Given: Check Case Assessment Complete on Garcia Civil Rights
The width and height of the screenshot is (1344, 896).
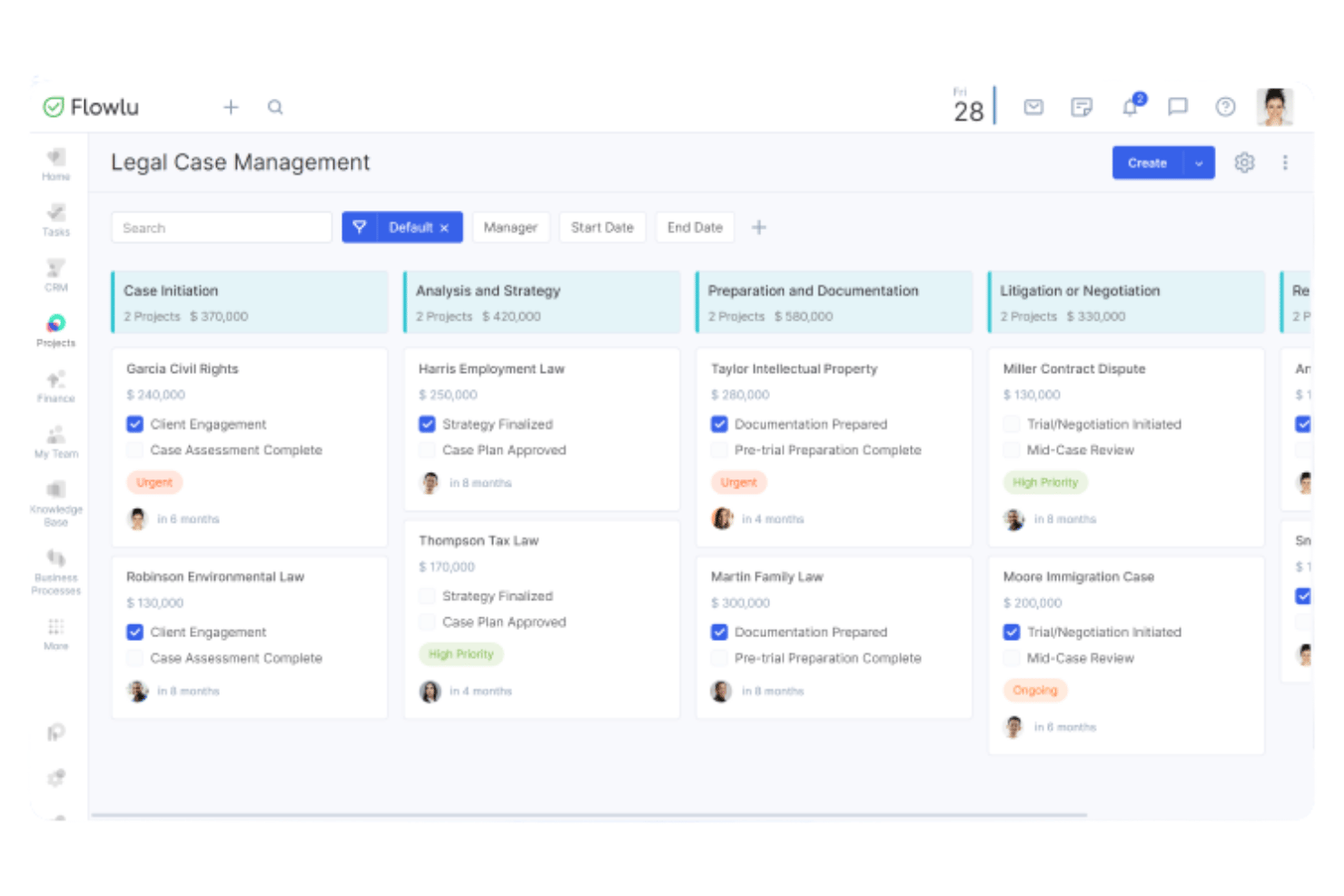Looking at the screenshot, I should [135, 450].
